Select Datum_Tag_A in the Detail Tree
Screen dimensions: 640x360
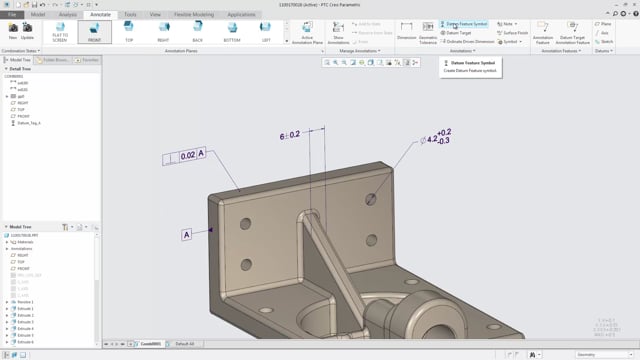pyautogui.click(x=29, y=123)
